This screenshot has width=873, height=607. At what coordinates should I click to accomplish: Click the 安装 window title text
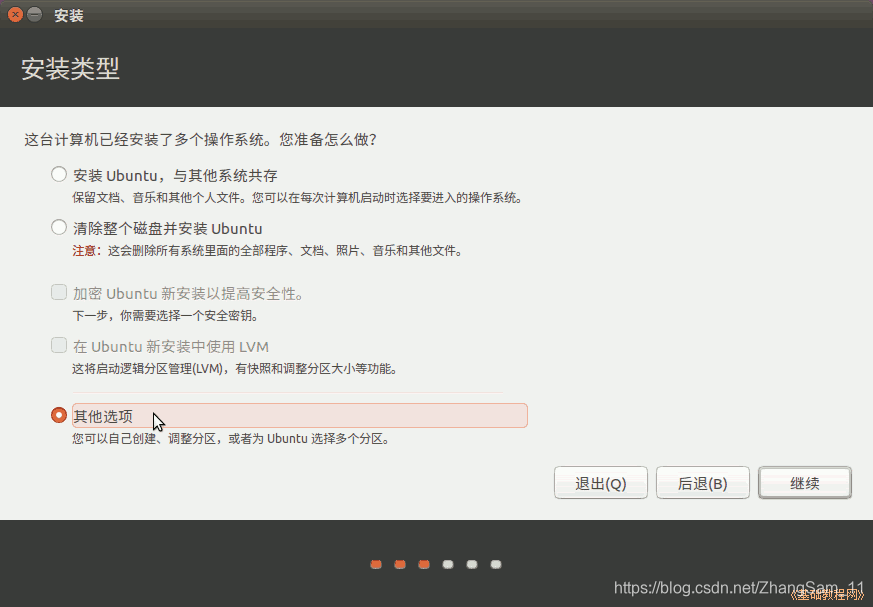69,16
